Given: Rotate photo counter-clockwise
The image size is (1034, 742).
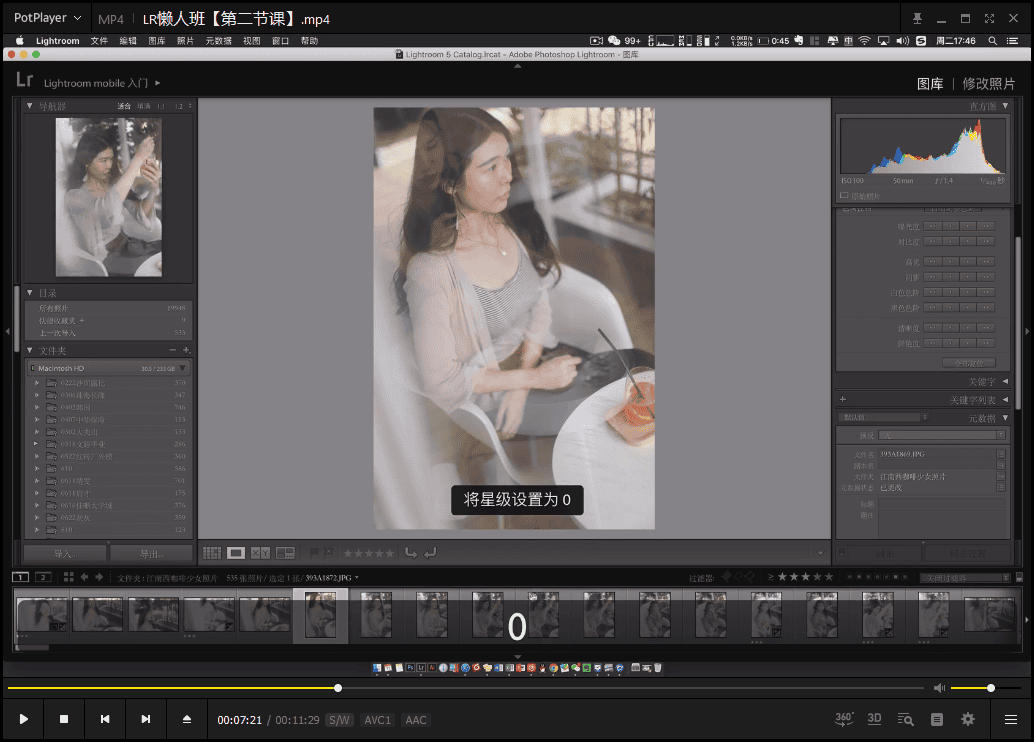Looking at the screenshot, I should pyautogui.click(x=411, y=553).
